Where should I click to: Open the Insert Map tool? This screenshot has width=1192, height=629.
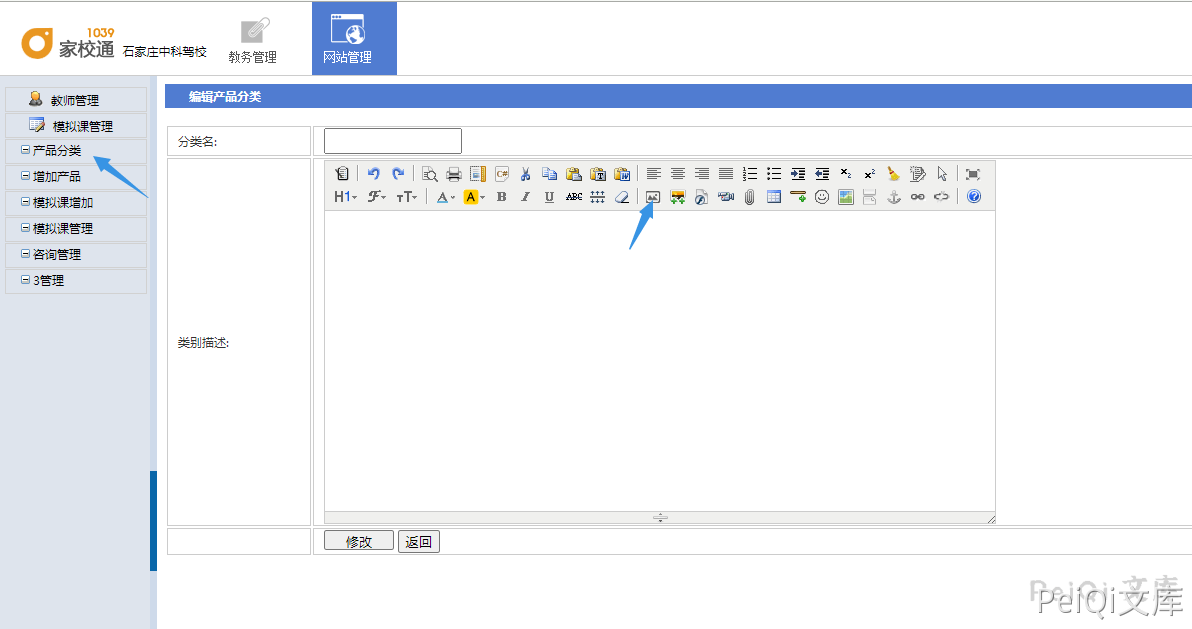click(x=846, y=197)
